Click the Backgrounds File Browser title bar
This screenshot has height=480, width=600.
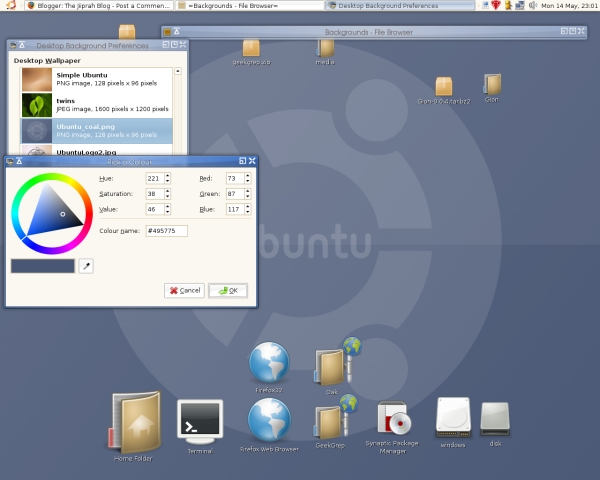(368, 32)
